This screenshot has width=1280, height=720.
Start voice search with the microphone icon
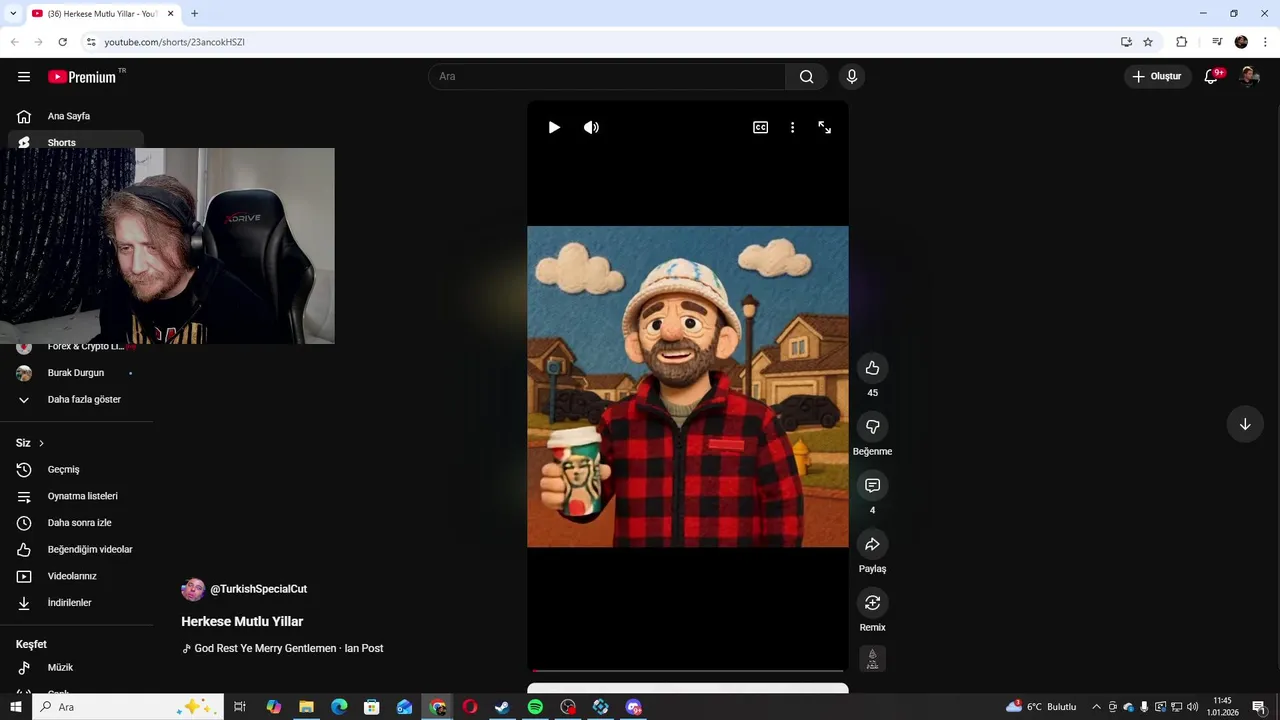[852, 77]
